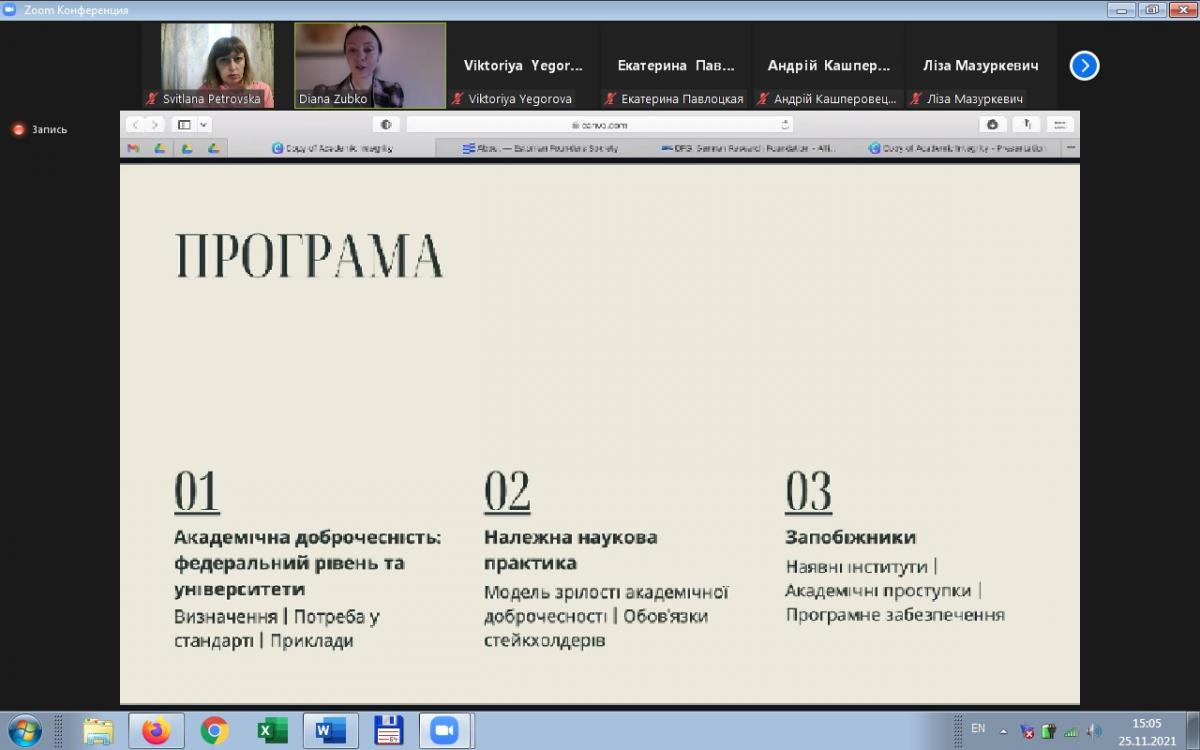Open Google Chrome from the taskbar
This screenshot has height=750, width=1200.
pos(214,731)
